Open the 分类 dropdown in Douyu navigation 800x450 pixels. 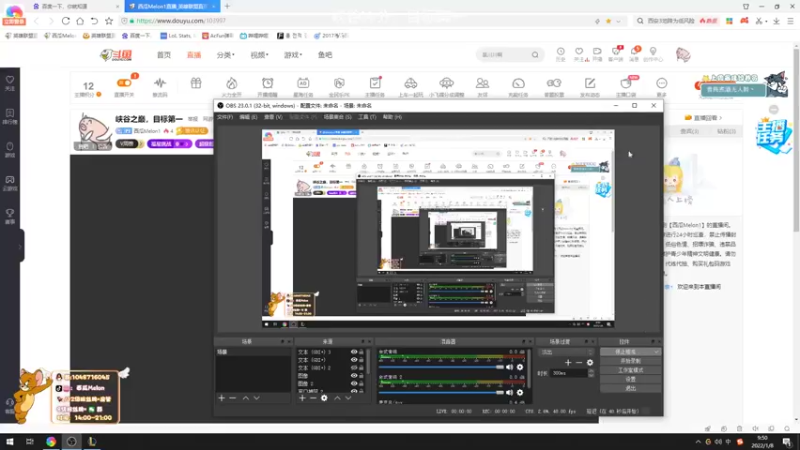coord(226,55)
